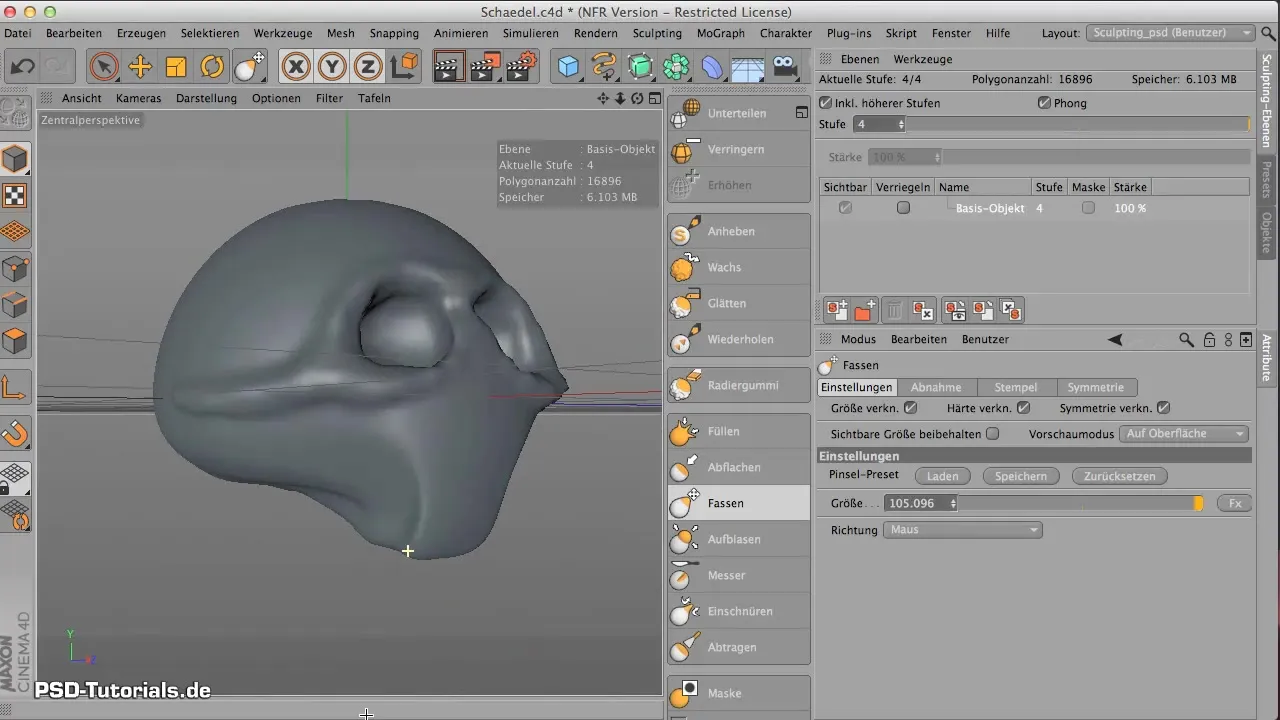This screenshot has width=1280, height=720.
Task: Choose the Glätten brush
Action: point(739,303)
